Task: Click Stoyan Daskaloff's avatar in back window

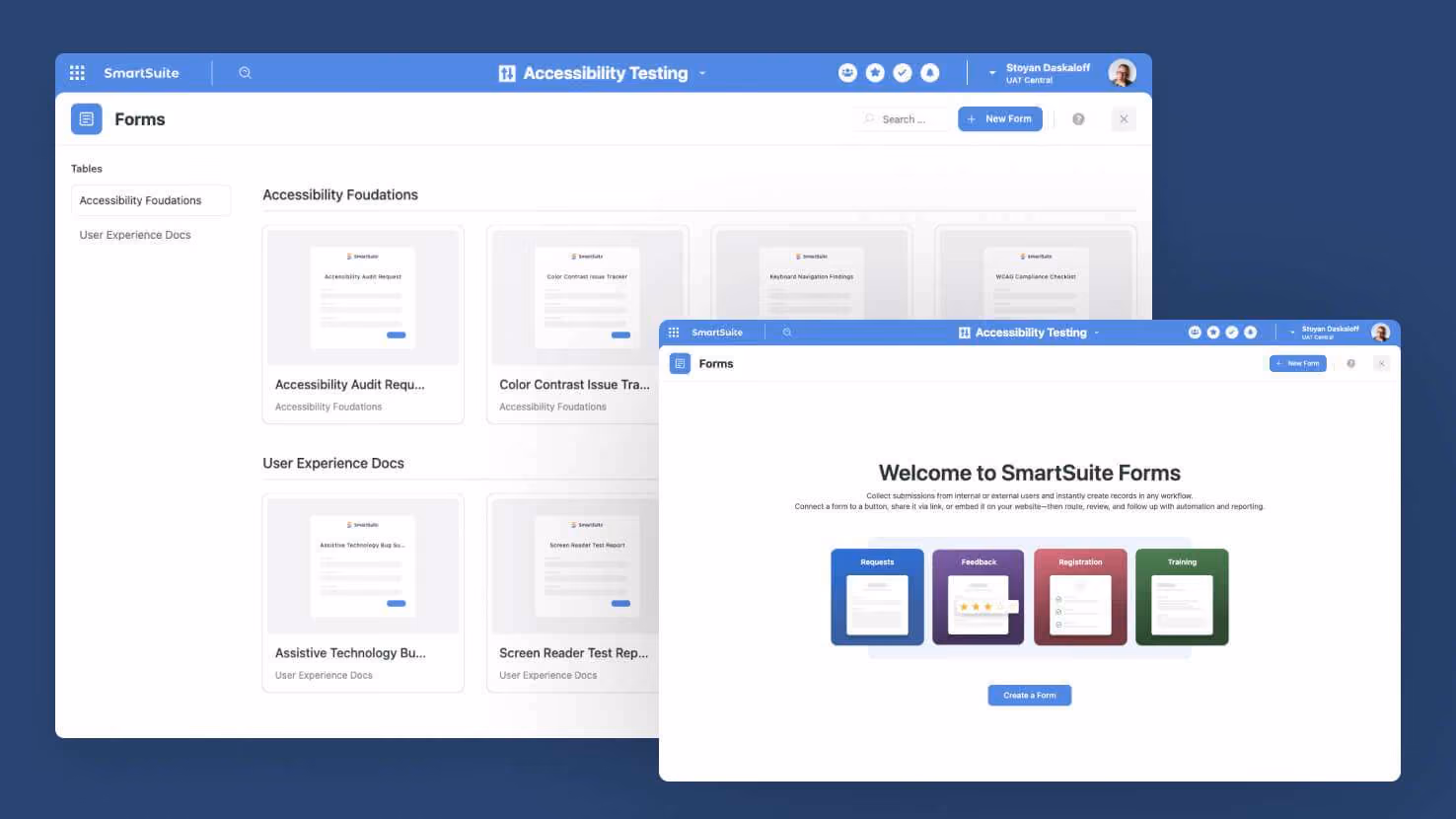Action: click(1122, 73)
